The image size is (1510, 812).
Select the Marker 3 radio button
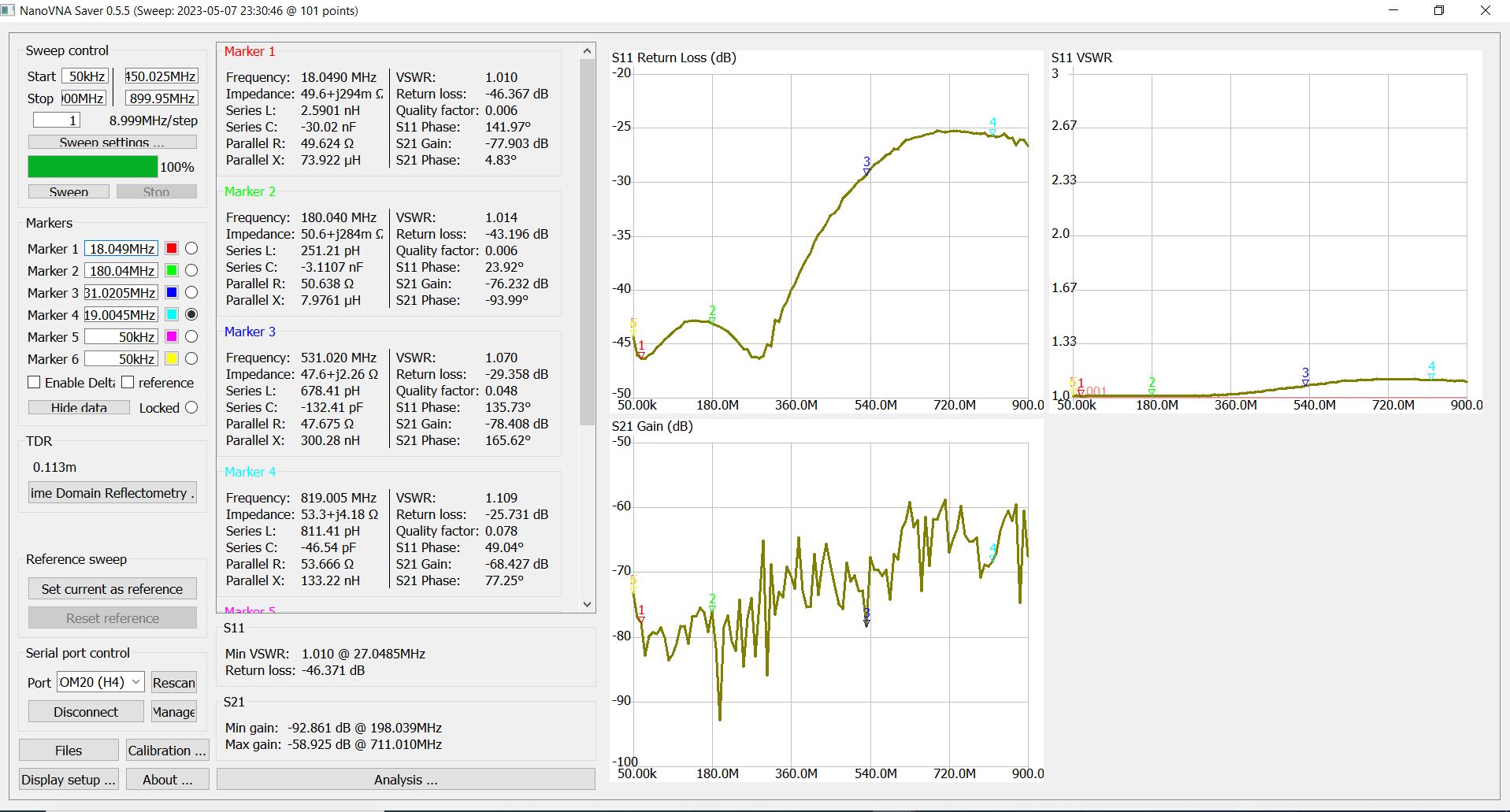(191, 292)
